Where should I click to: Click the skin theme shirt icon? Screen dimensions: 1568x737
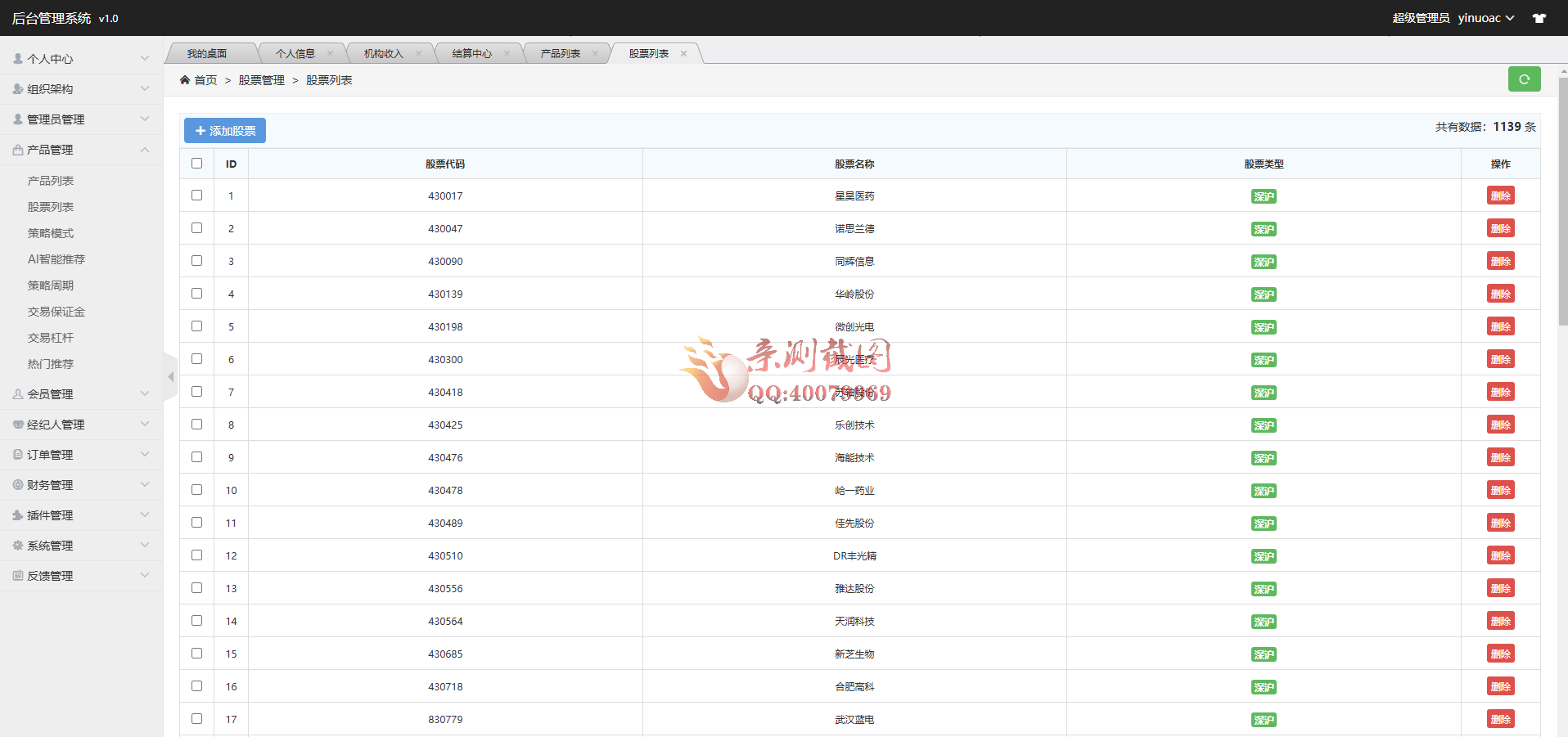click(x=1539, y=18)
